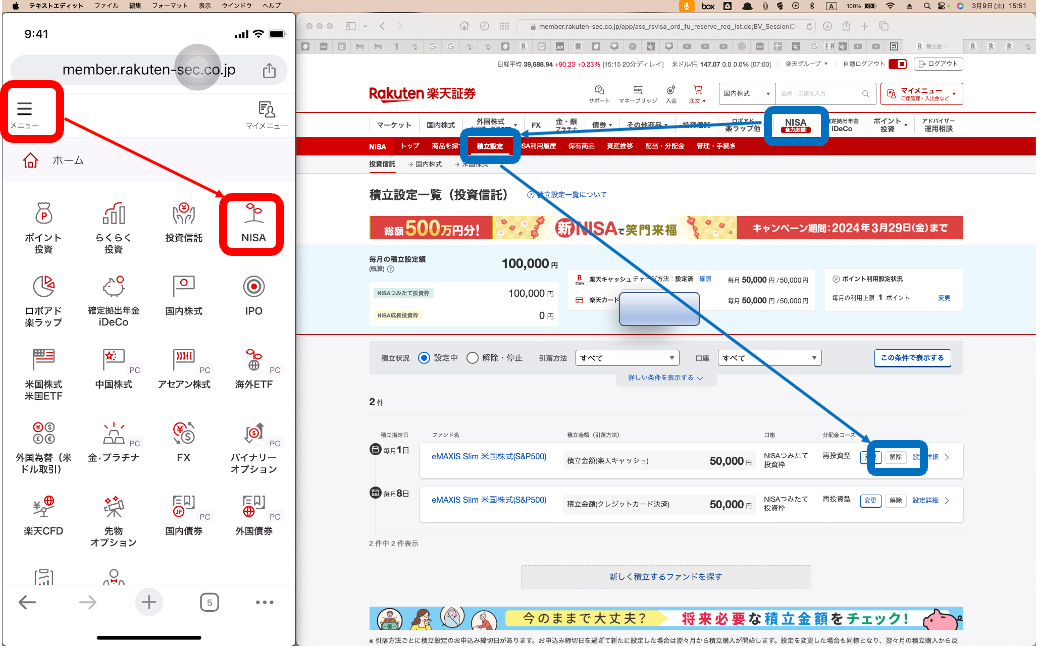Viewport: 1042px width, 652px height.
Task: Click 解除 for the 毎月8日 fund row
Action: 895,500
